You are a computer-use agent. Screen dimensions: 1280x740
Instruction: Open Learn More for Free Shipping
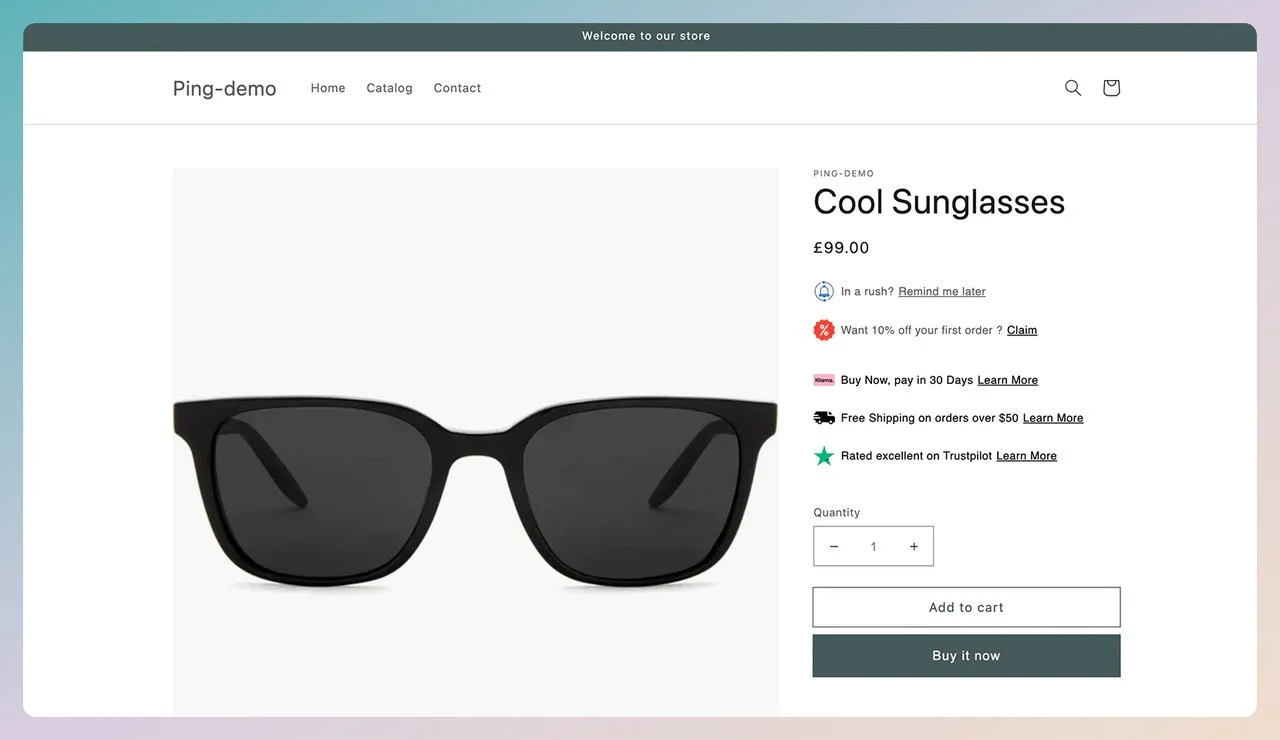(1053, 418)
